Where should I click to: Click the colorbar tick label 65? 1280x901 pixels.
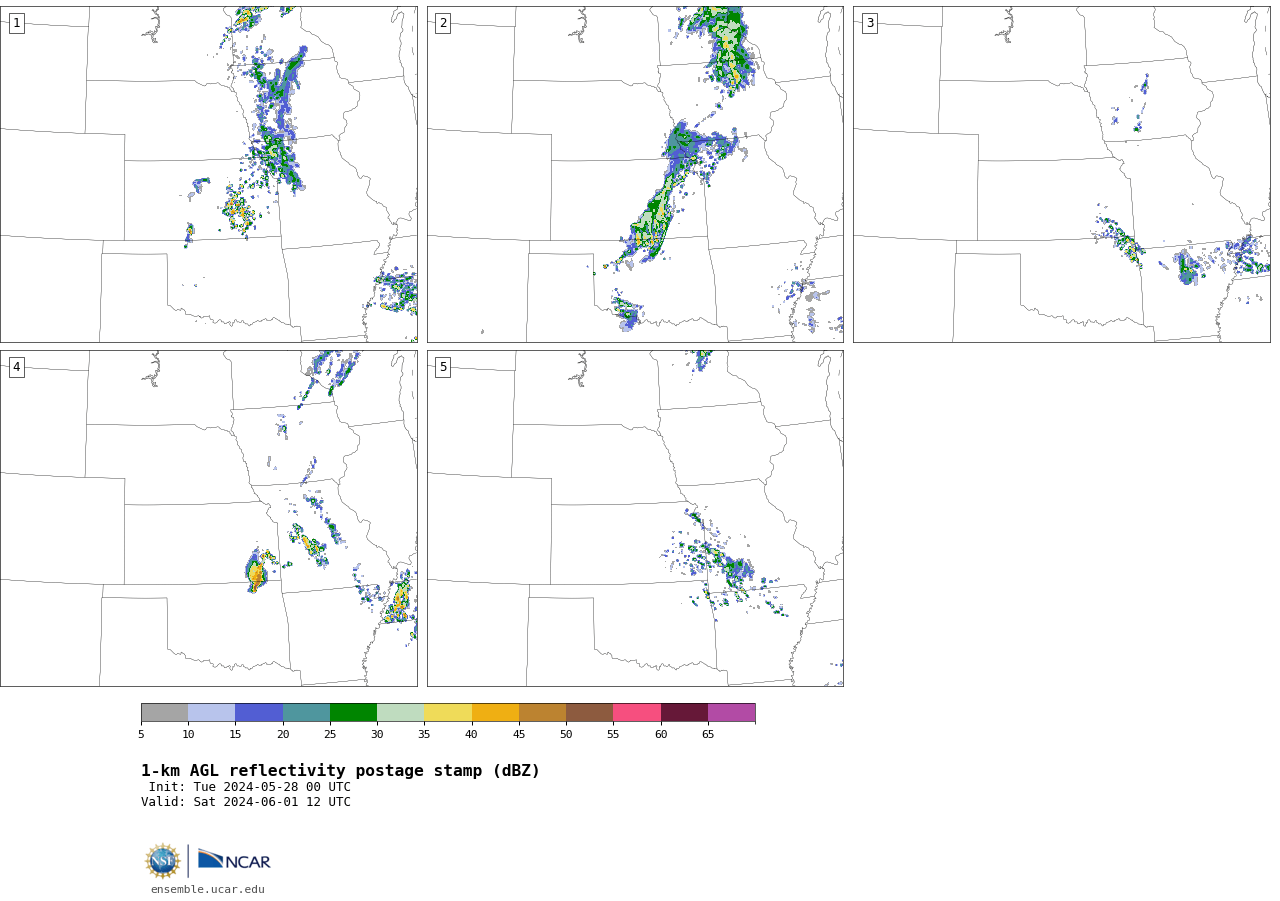tap(708, 734)
